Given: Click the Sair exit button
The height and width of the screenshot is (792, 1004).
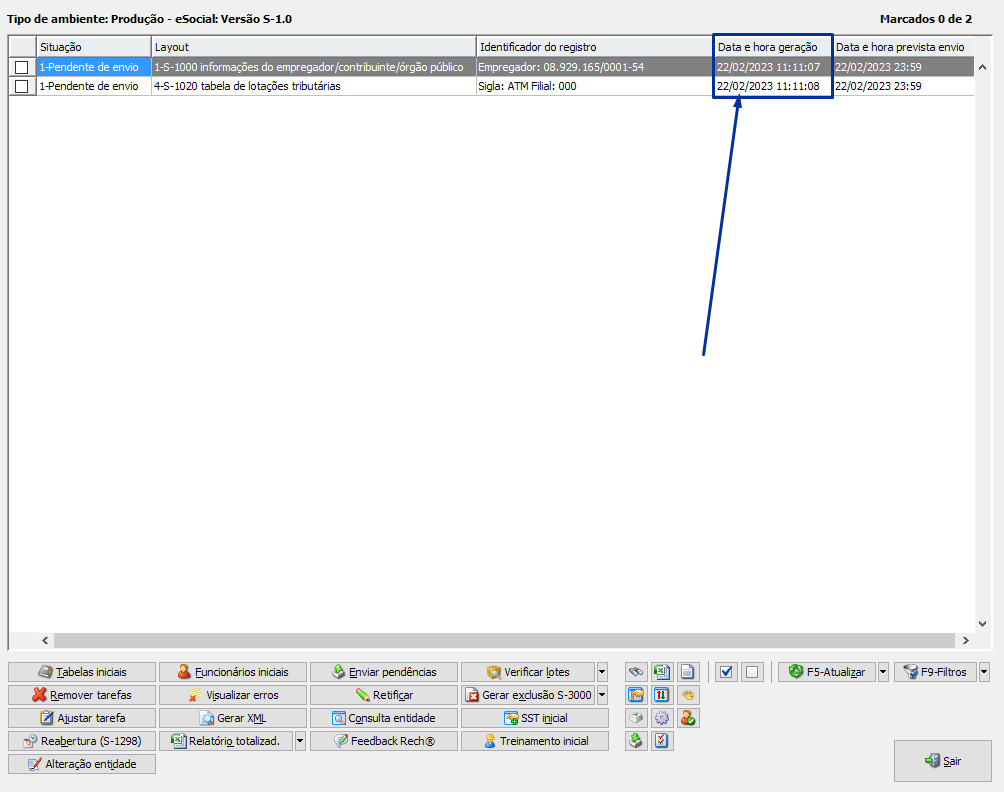Looking at the screenshot, I should (943, 761).
